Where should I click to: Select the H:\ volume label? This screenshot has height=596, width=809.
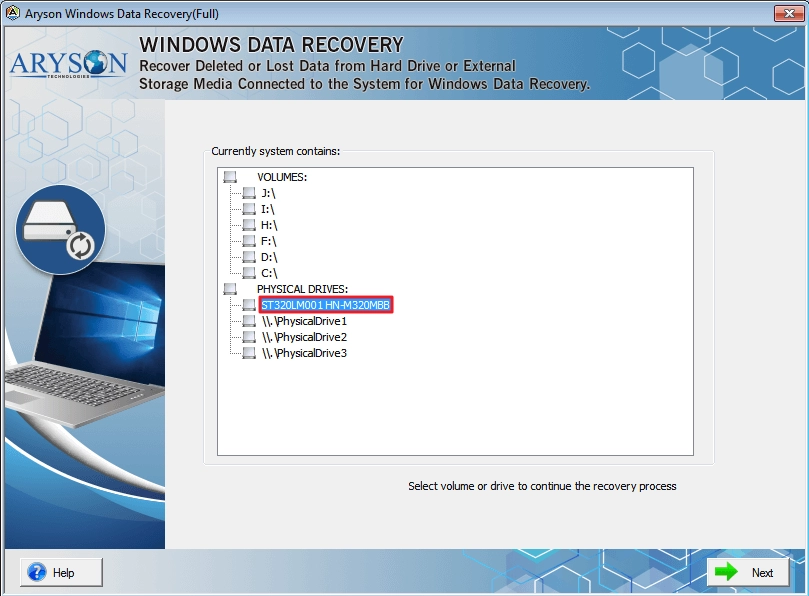click(269, 225)
